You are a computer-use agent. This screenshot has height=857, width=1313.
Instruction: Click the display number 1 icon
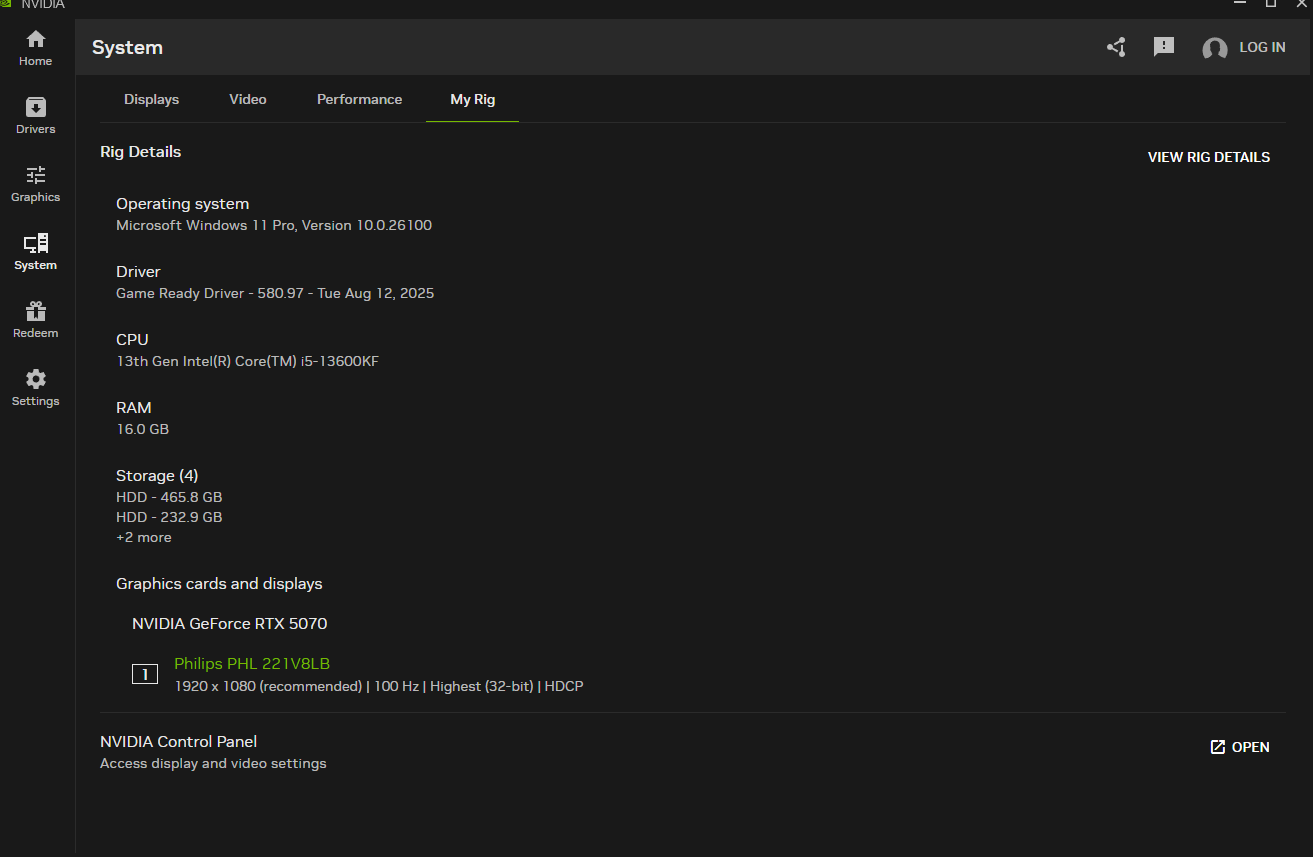coord(145,675)
